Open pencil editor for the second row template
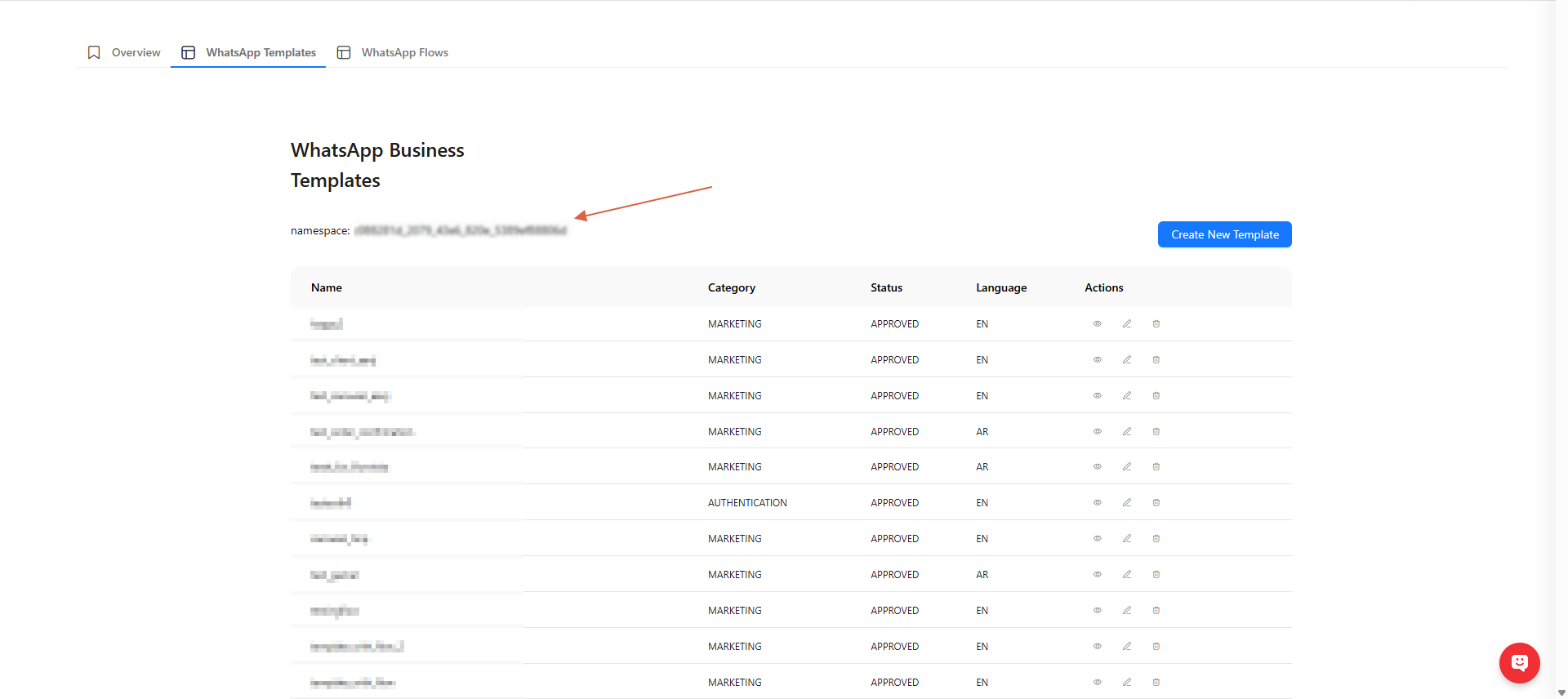Image resolution: width=1568 pixels, height=699 pixels. point(1127,360)
